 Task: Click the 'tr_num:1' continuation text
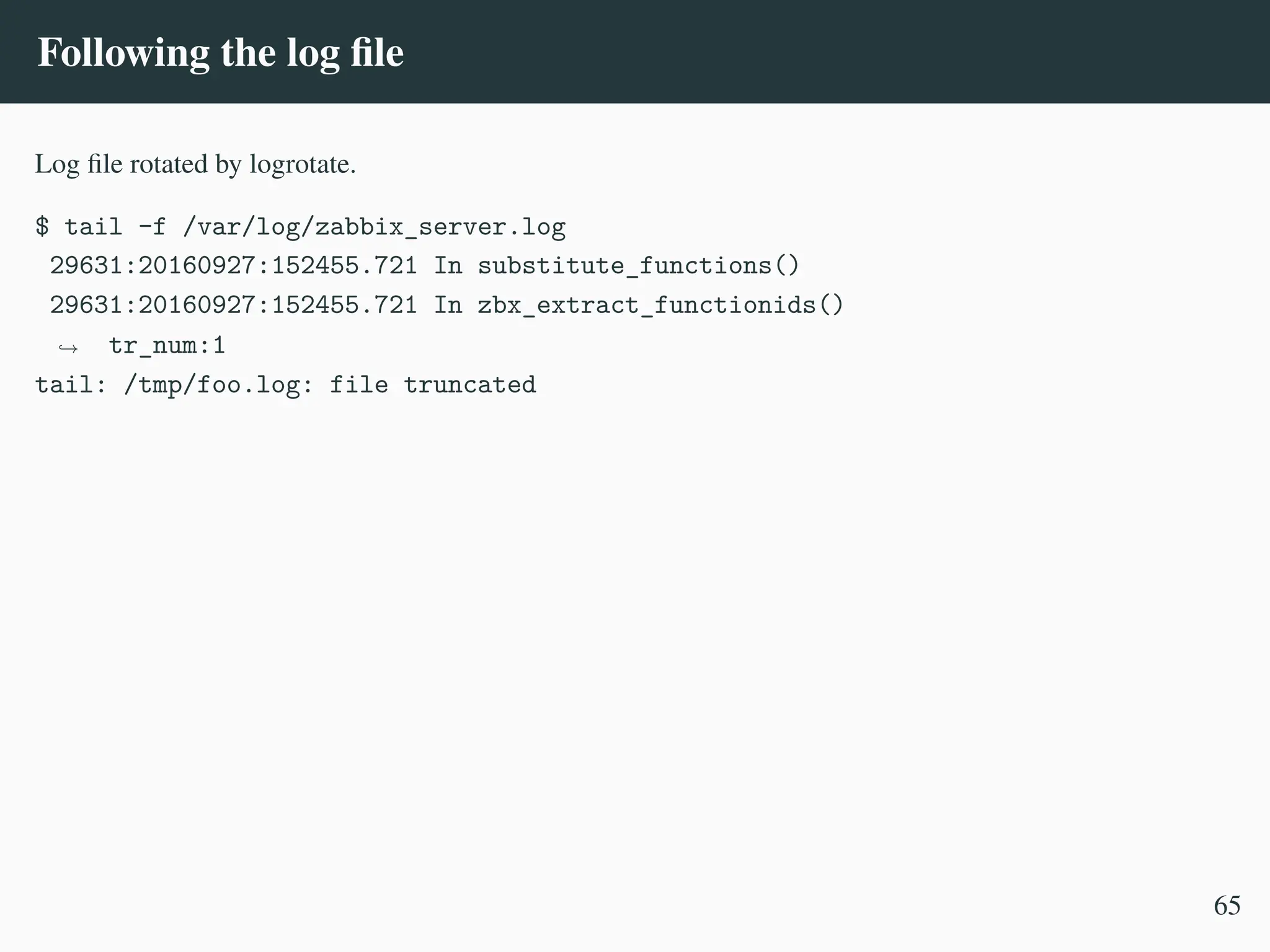[x=167, y=345]
